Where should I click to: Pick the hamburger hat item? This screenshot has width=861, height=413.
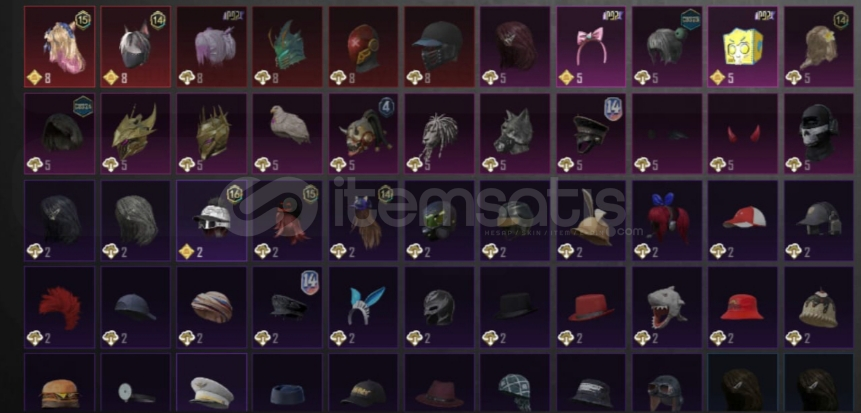tap(59, 383)
